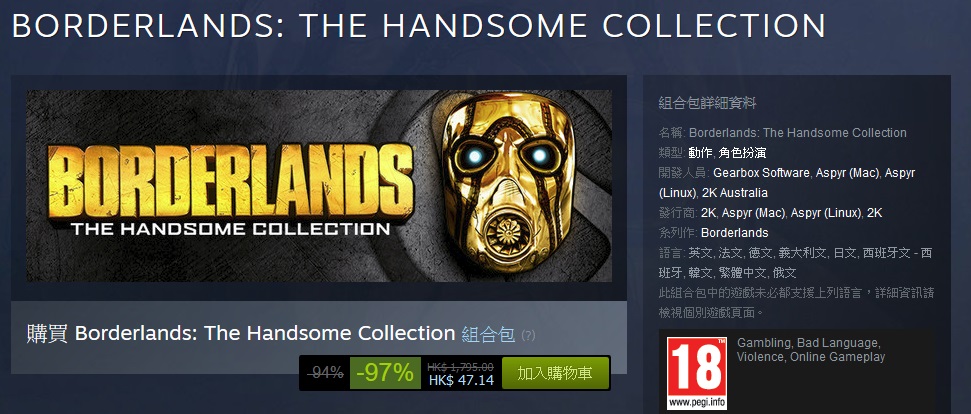Click the page title Borderlands: The Handsome Collection
This screenshot has height=414, width=971.
(x=419, y=26)
